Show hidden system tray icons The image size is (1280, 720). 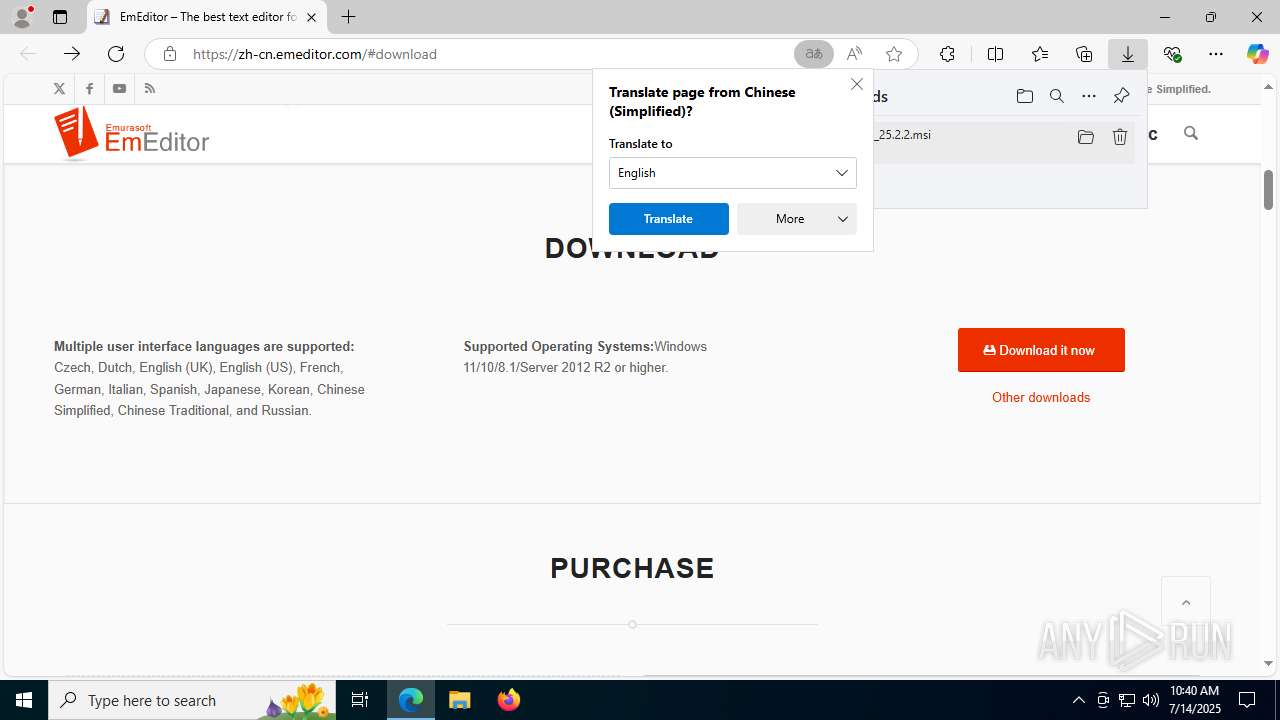coord(1078,700)
